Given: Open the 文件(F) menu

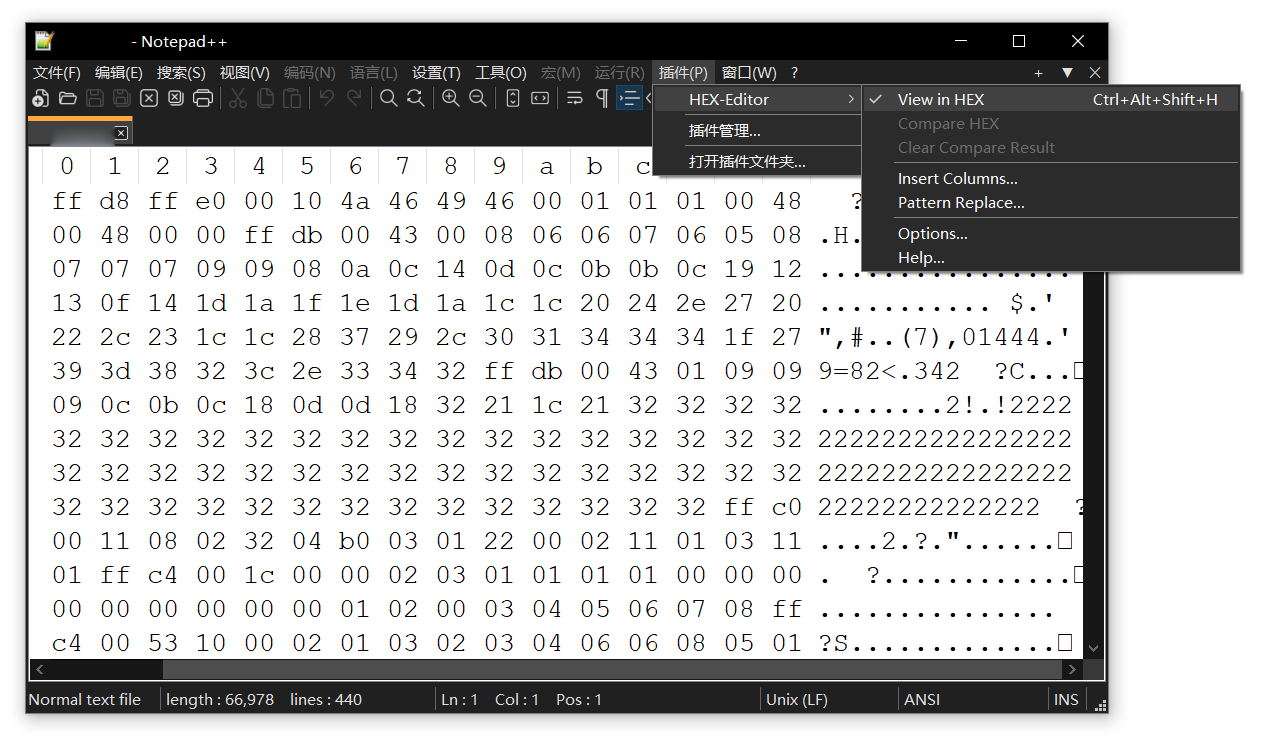Looking at the screenshot, I should tap(56, 73).
